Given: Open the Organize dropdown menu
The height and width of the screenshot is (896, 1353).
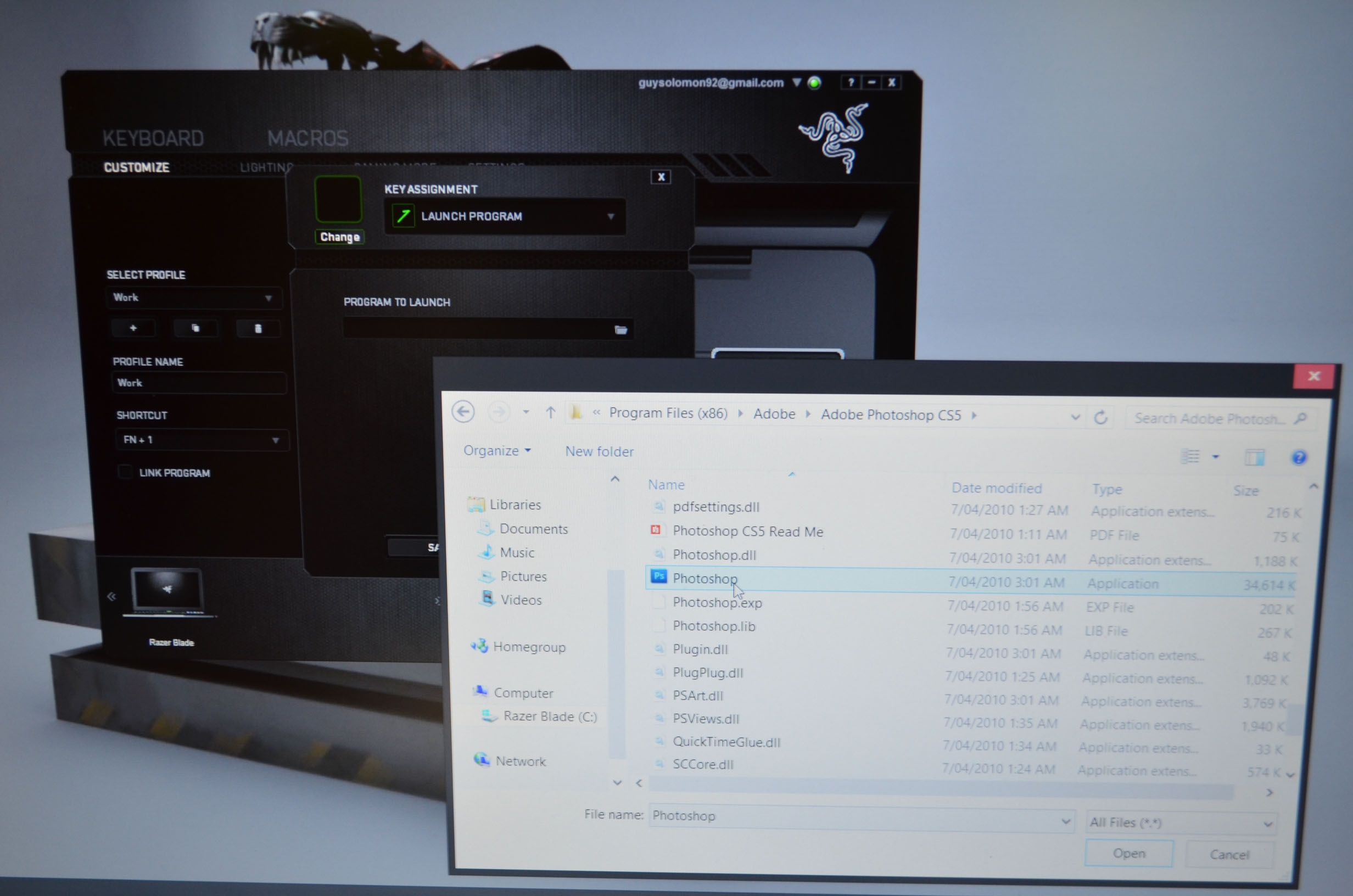Looking at the screenshot, I should point(497,450).
